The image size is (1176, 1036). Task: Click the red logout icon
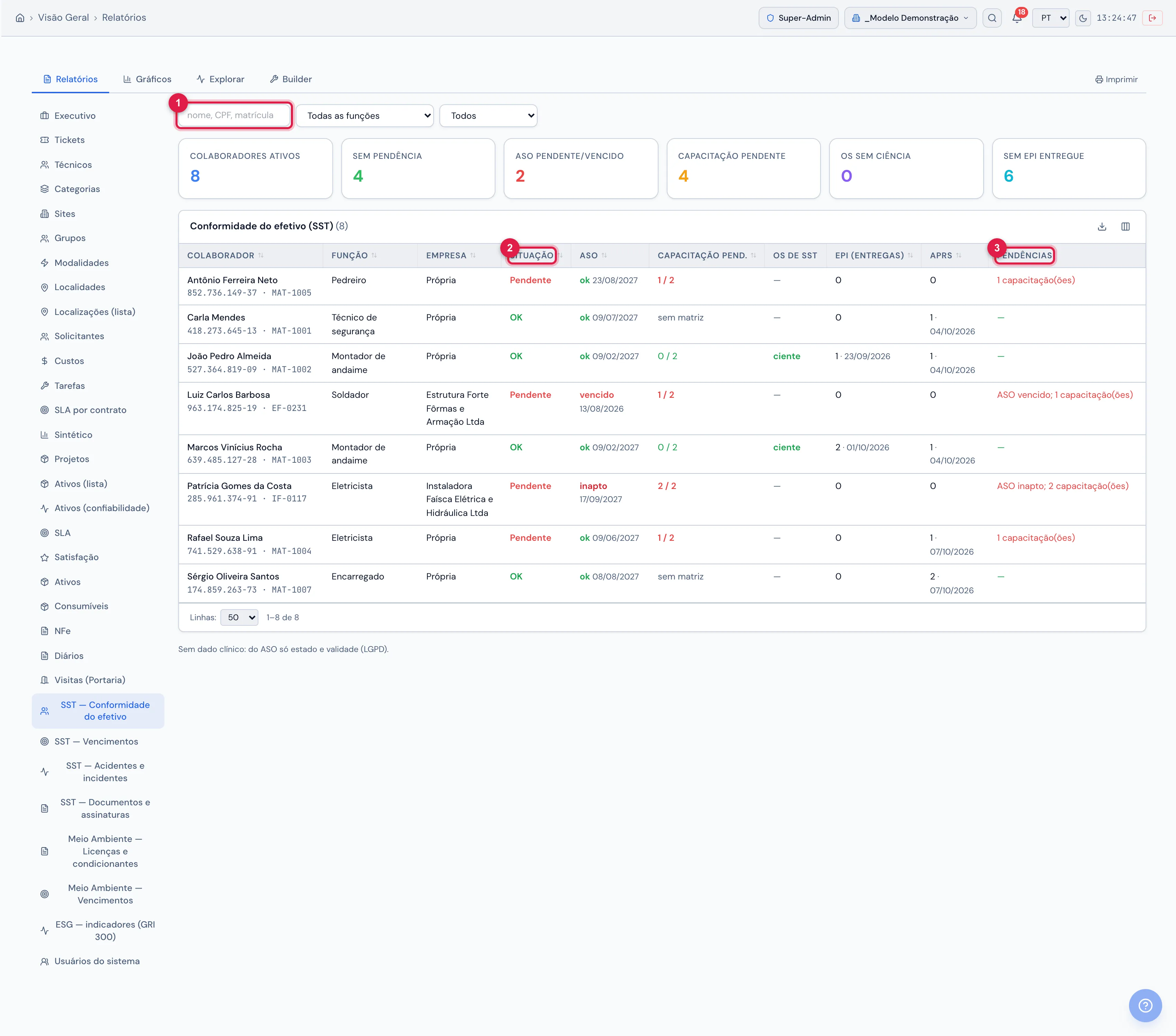pos(1153,18)
